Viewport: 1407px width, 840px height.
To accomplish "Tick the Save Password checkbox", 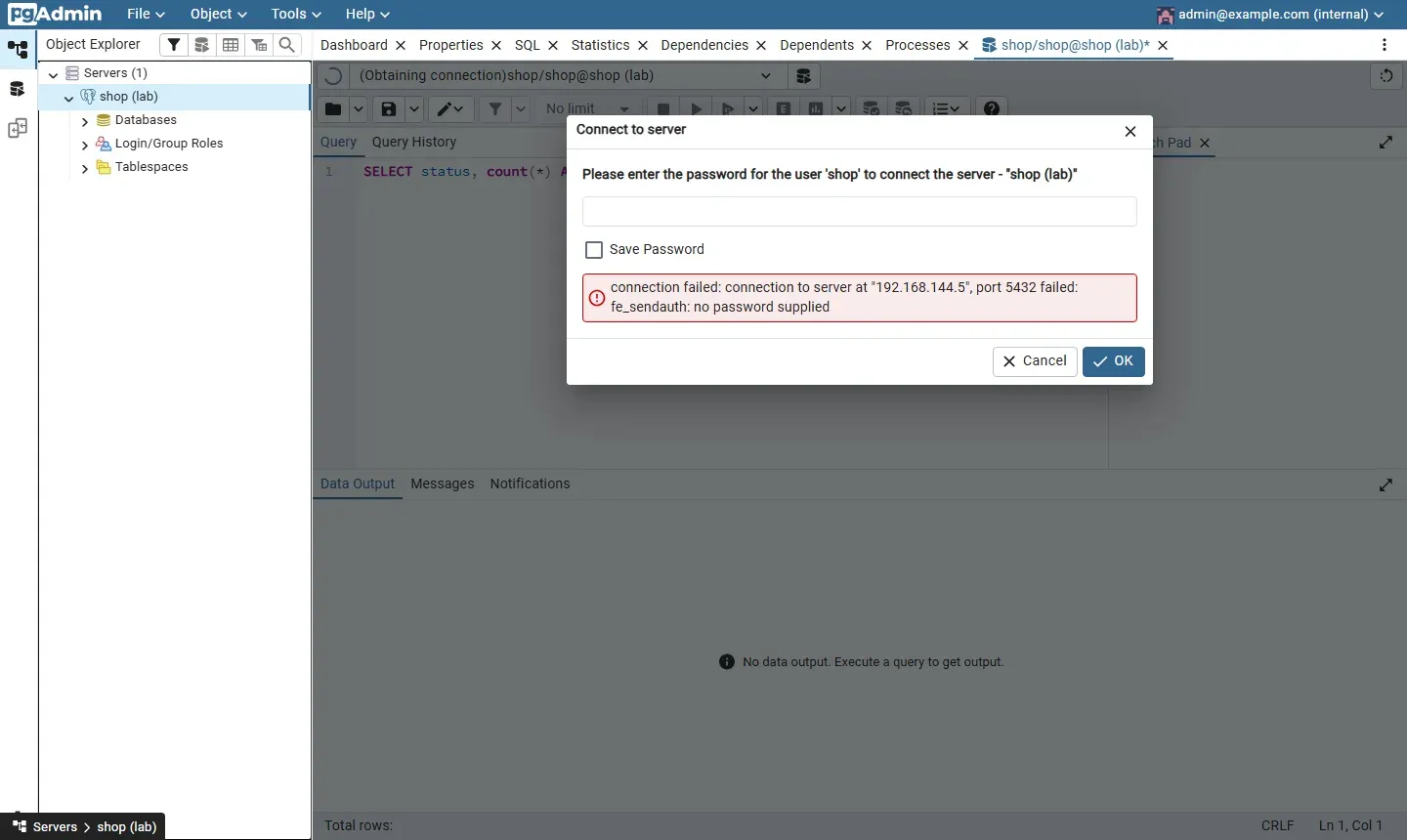I will tap(594, 250).
